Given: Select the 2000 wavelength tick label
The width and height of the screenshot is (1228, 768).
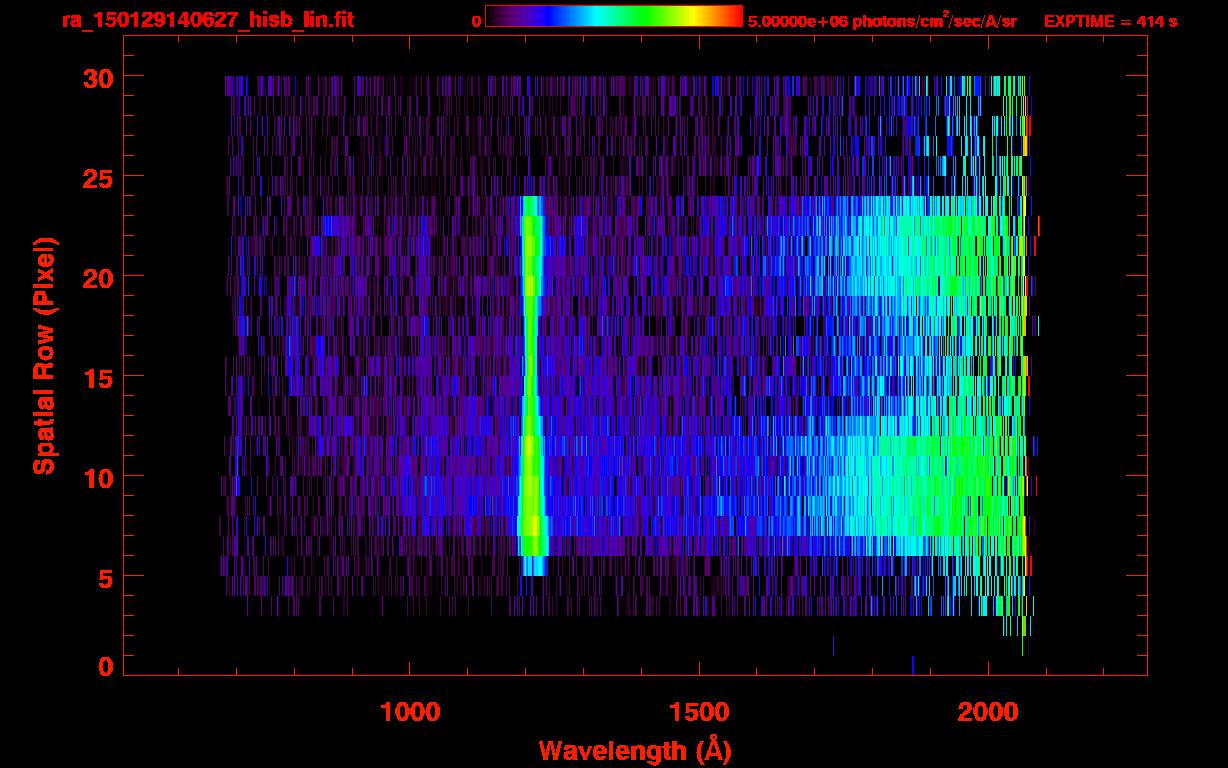Looking at the screenshot, I should coord(988,712).
